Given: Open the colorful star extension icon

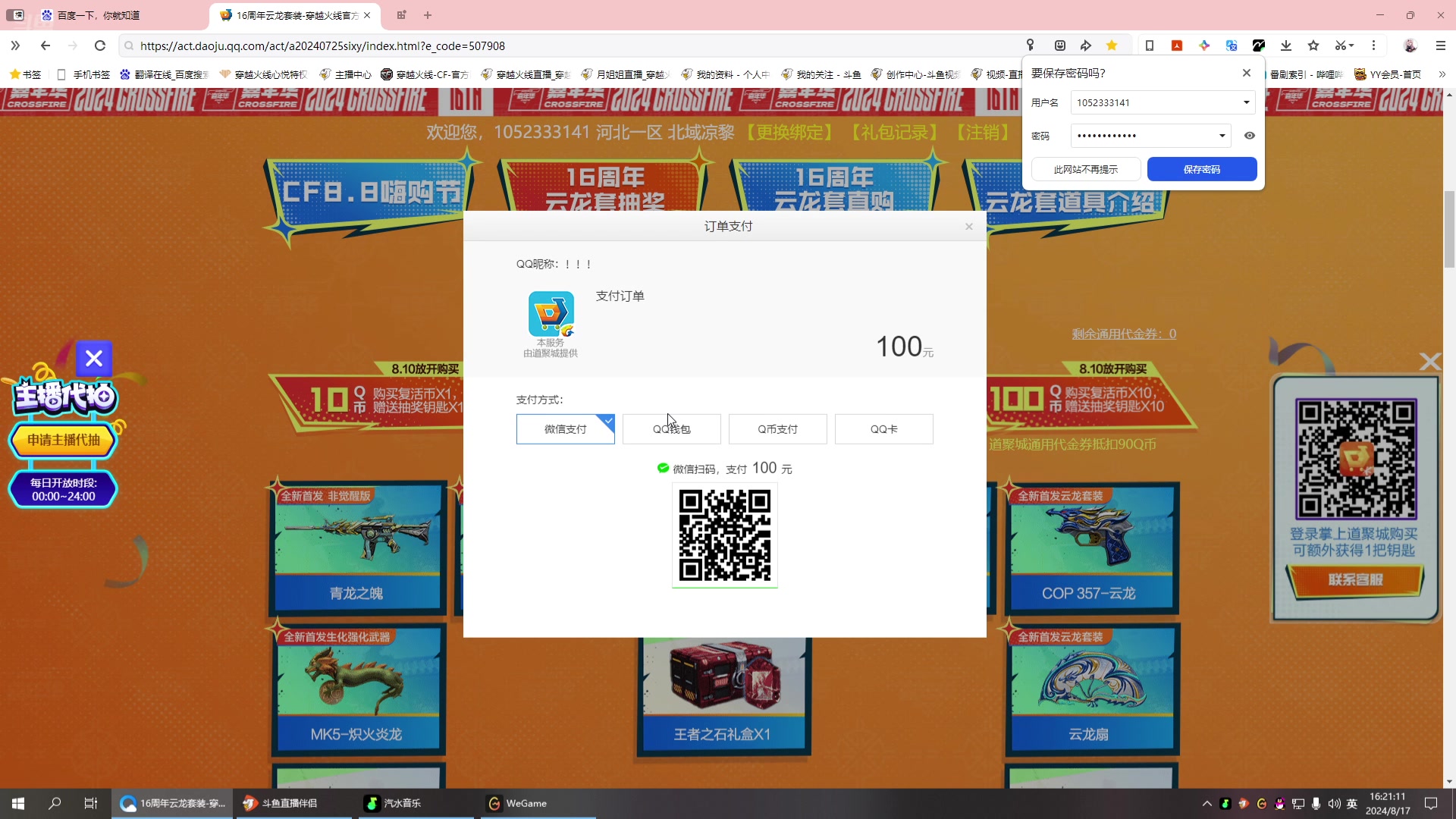Looking at the screenshot, I should pos(1204,45).
